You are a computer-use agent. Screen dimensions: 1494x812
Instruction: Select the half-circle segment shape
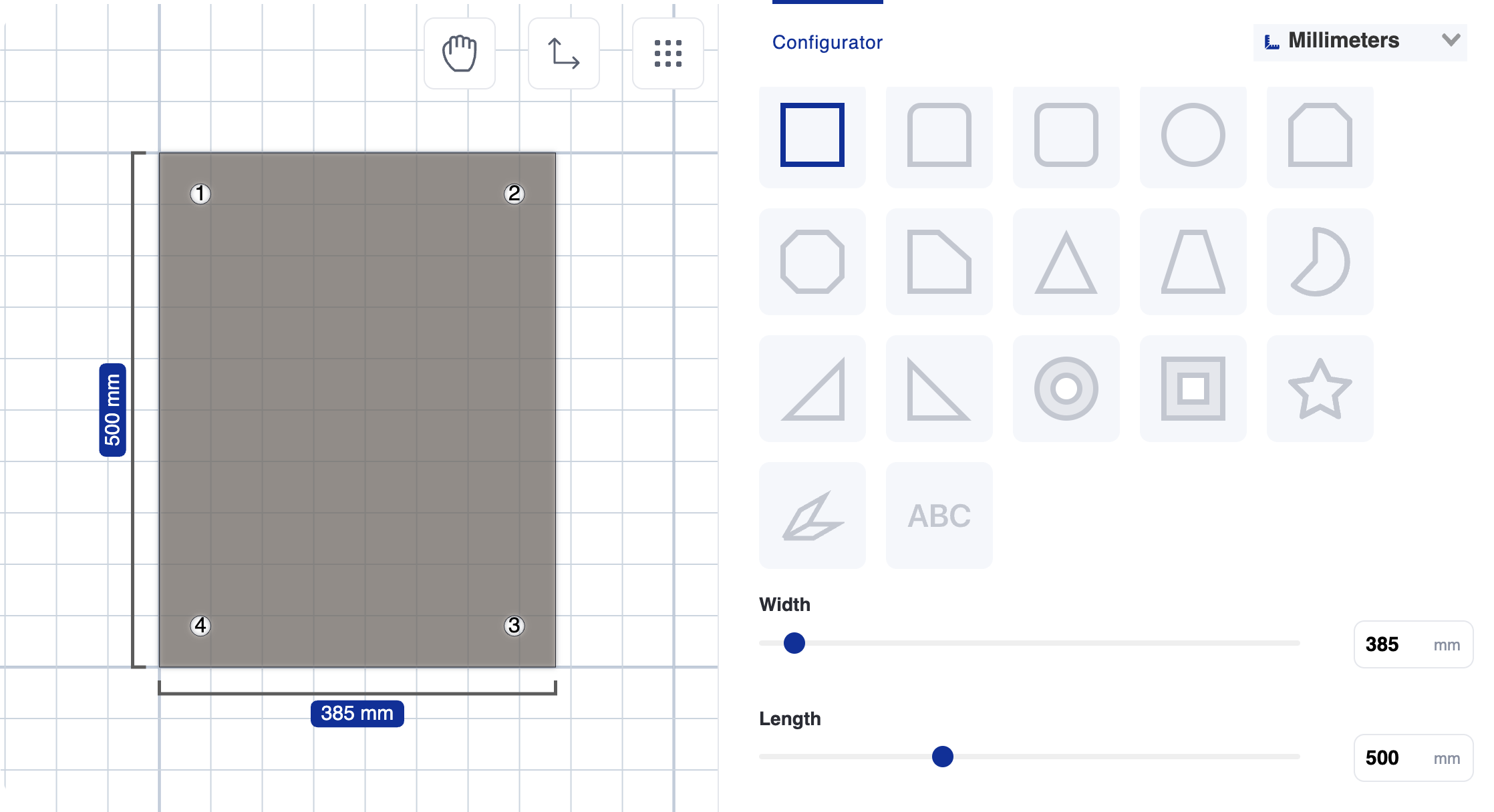[1320, 262]
